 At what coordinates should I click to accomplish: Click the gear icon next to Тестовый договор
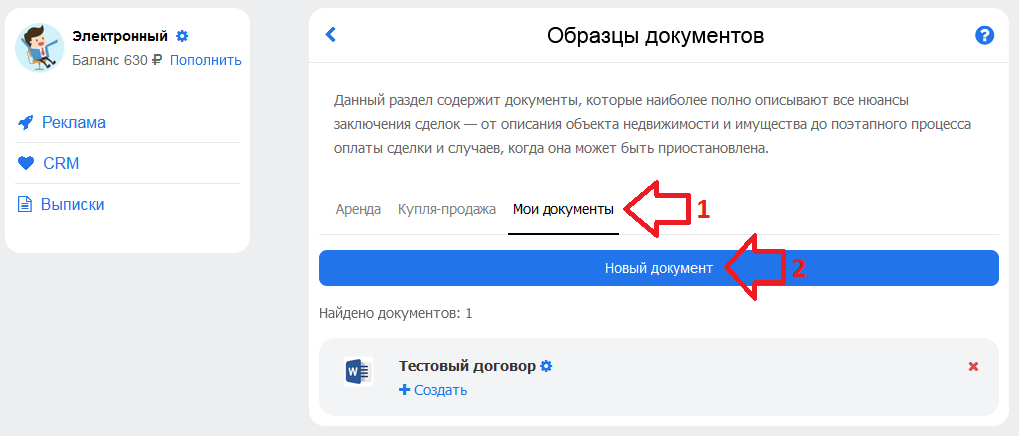547,366
